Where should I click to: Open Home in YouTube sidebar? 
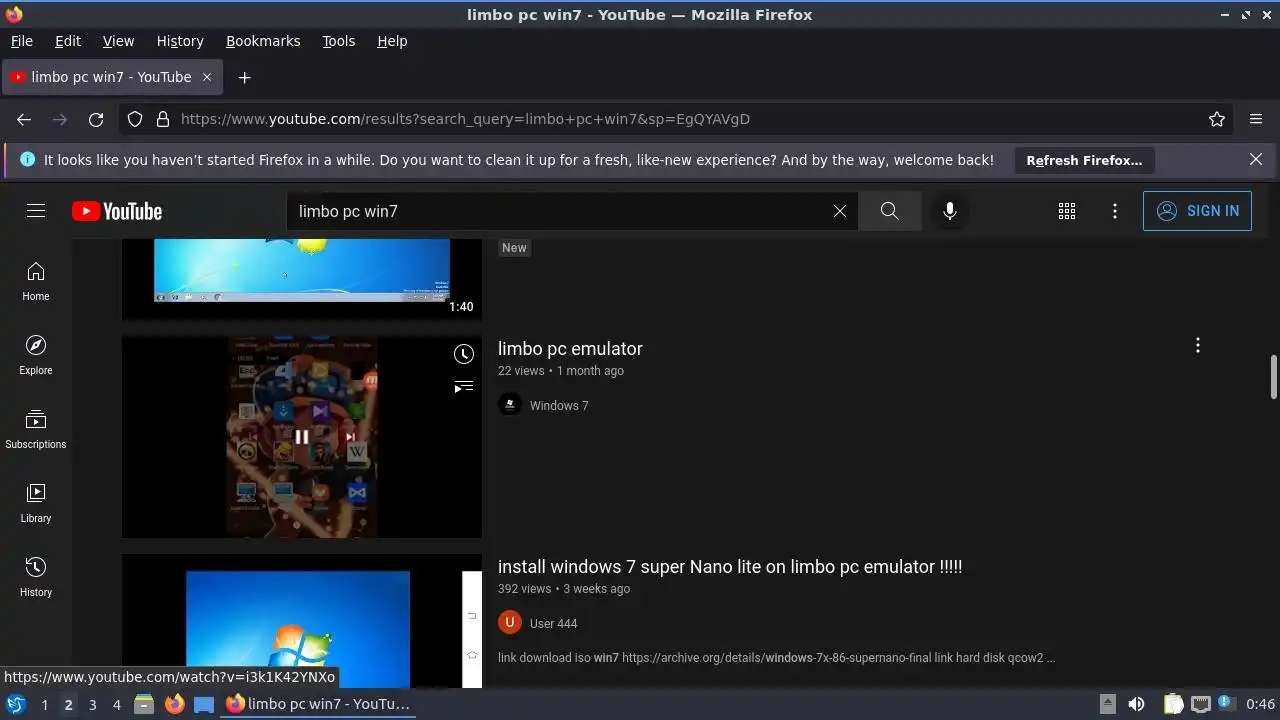point(36,281)
